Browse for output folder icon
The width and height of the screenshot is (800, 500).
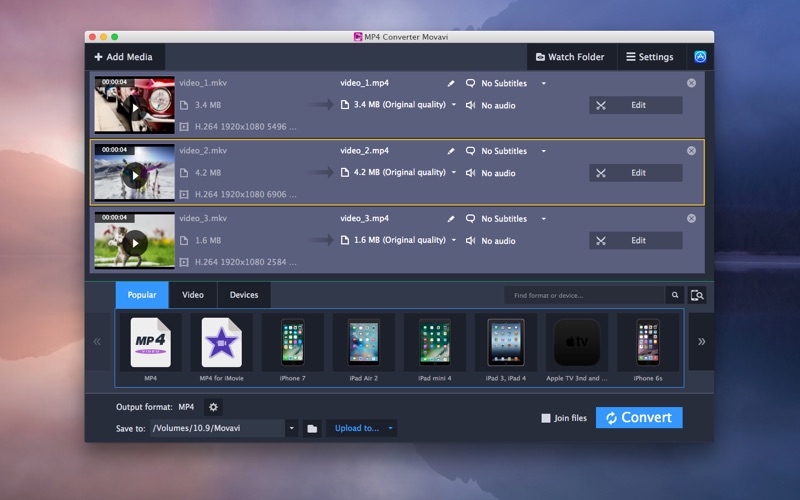312,429
